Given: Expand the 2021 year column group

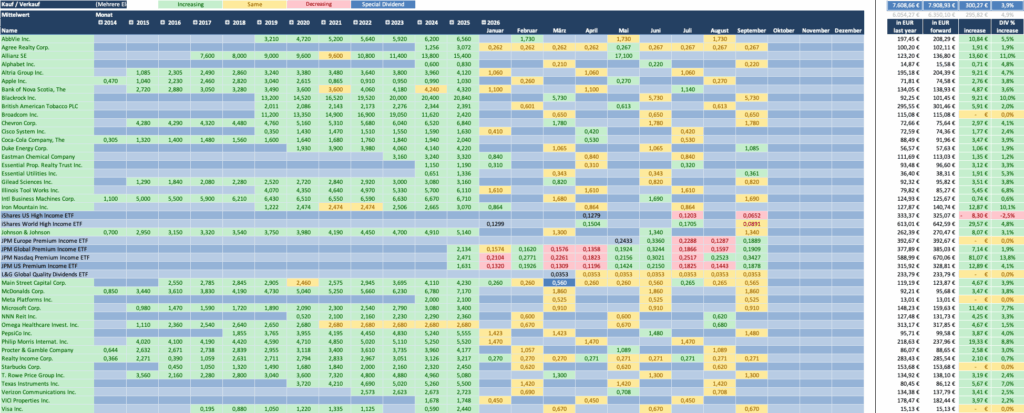Looking at the screenshot, I should pos(324,22).
